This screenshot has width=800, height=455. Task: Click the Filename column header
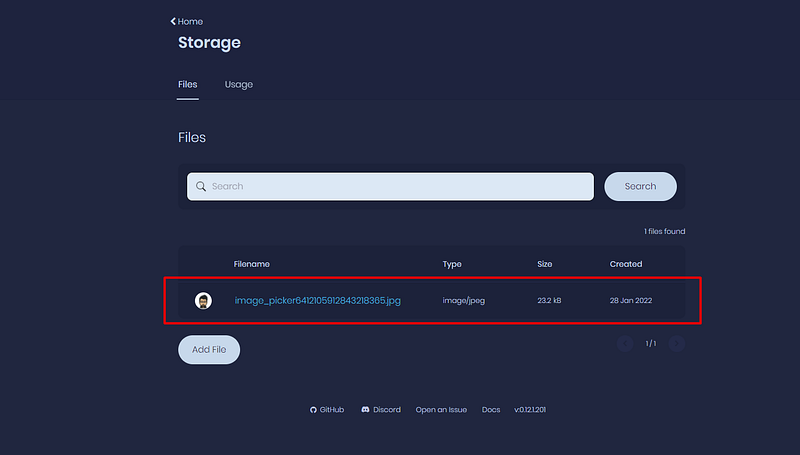[252, 264]
